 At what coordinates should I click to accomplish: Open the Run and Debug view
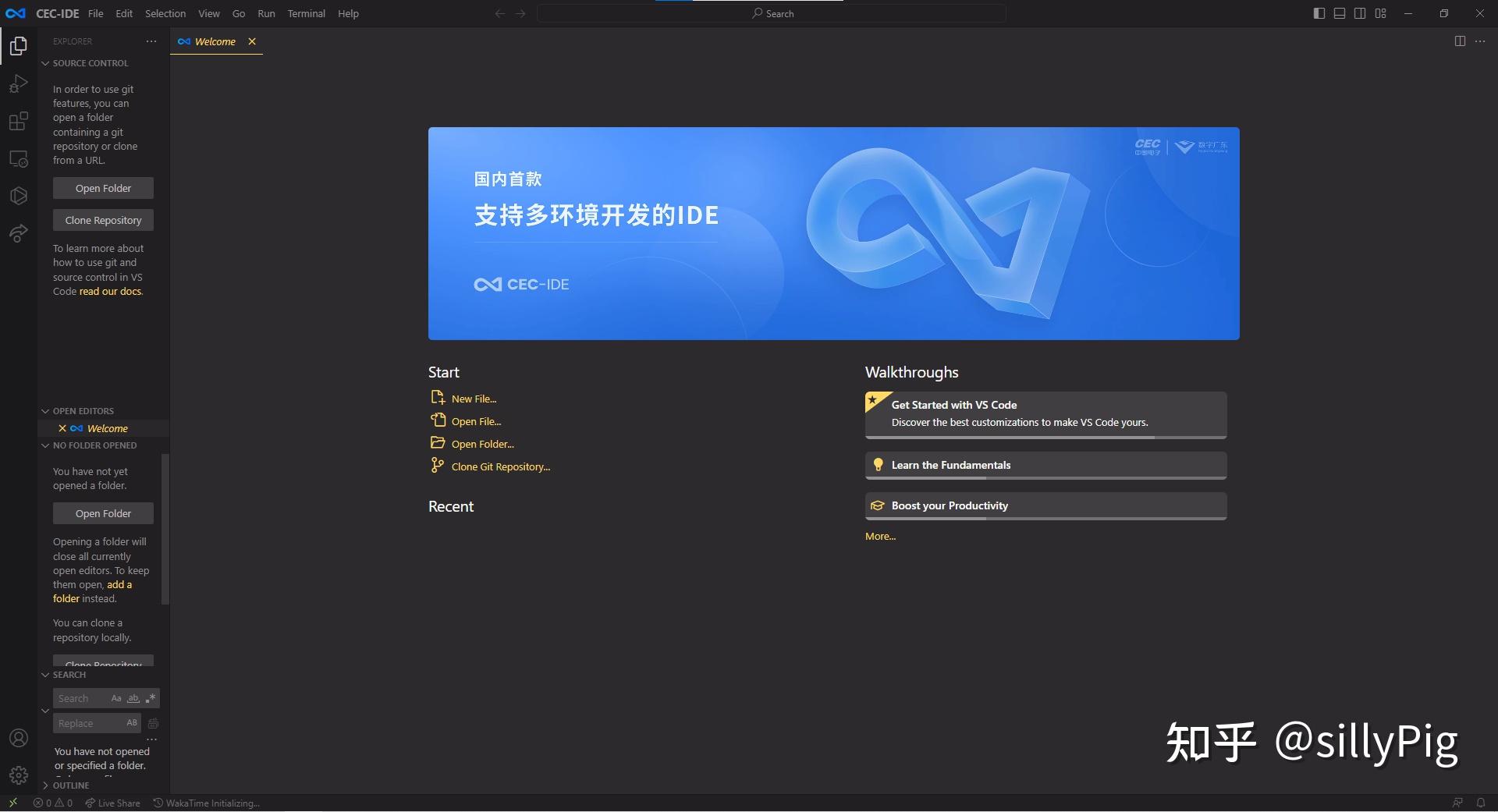point(18,83)
